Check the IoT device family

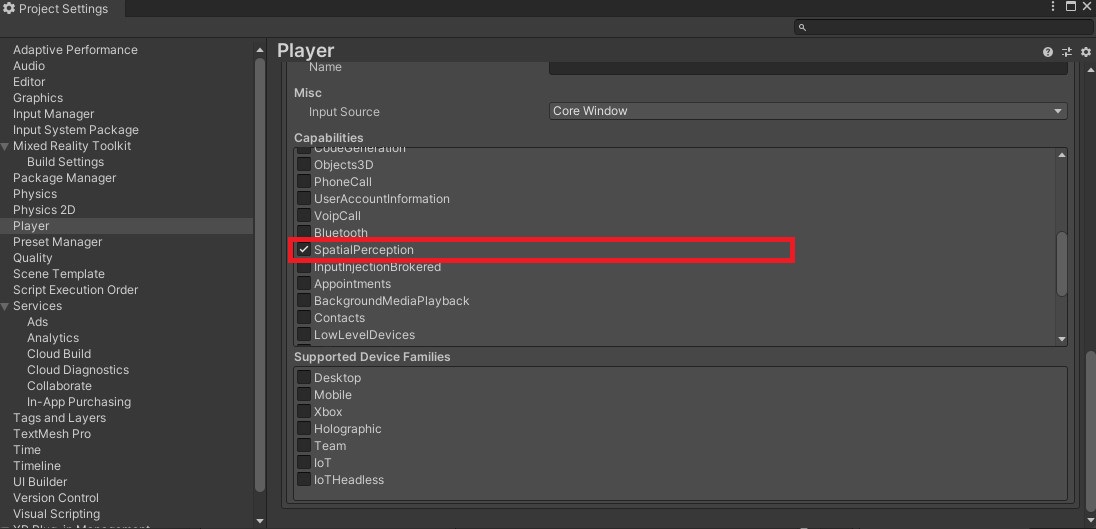coord(304,463)
